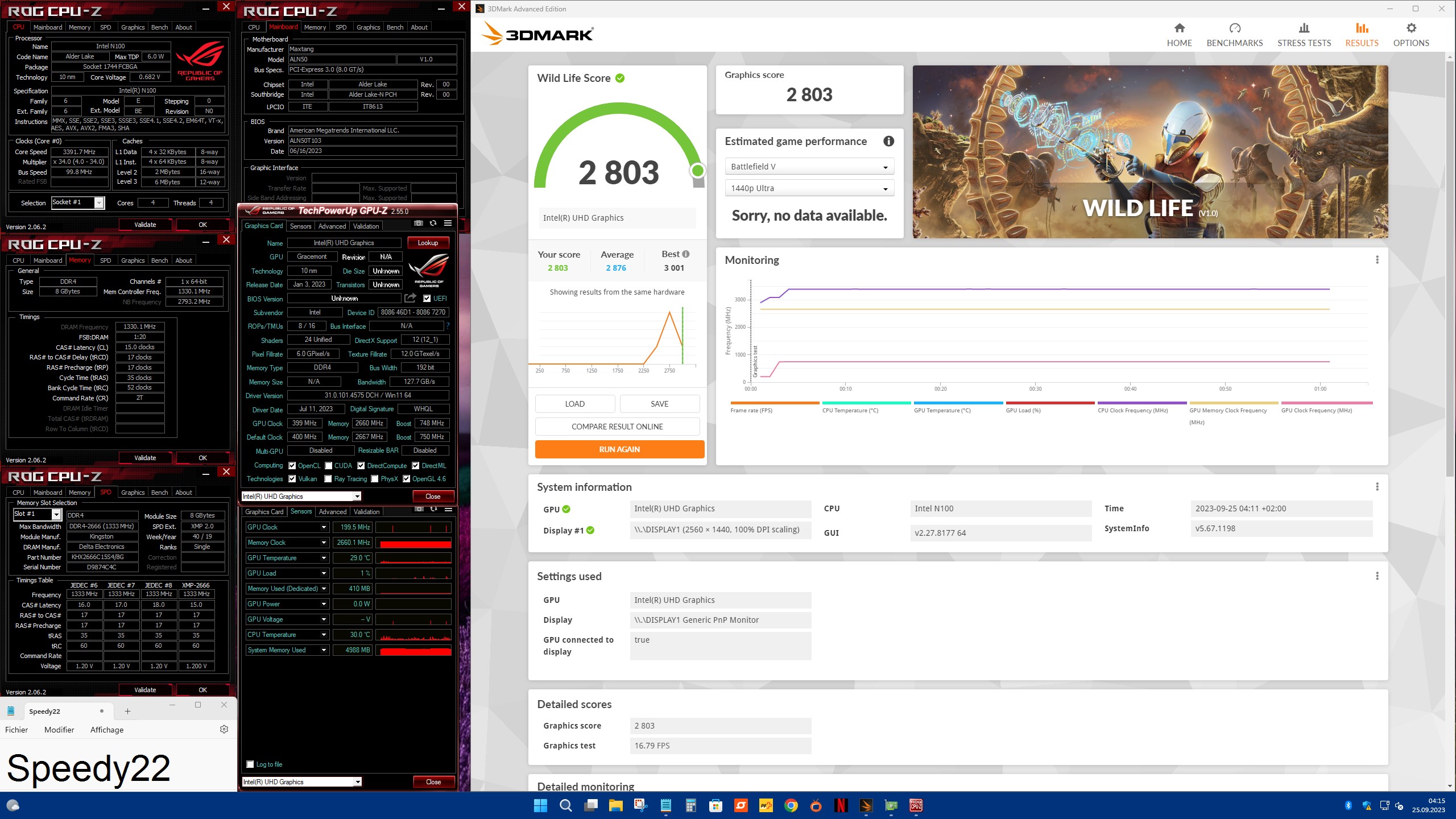Click the Bus Interface question mark in GPU-Z
1456x819 pixels.
(448, 326)
